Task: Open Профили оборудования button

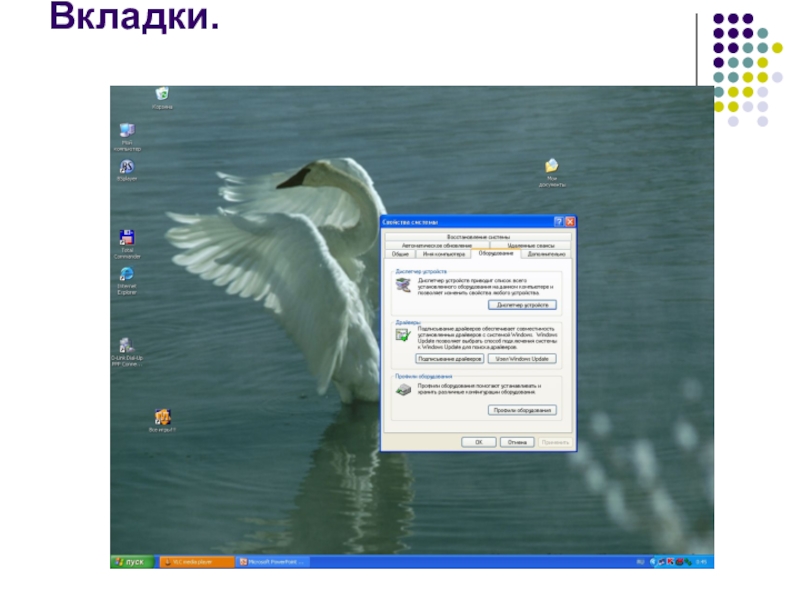Action: click(522, 410)
